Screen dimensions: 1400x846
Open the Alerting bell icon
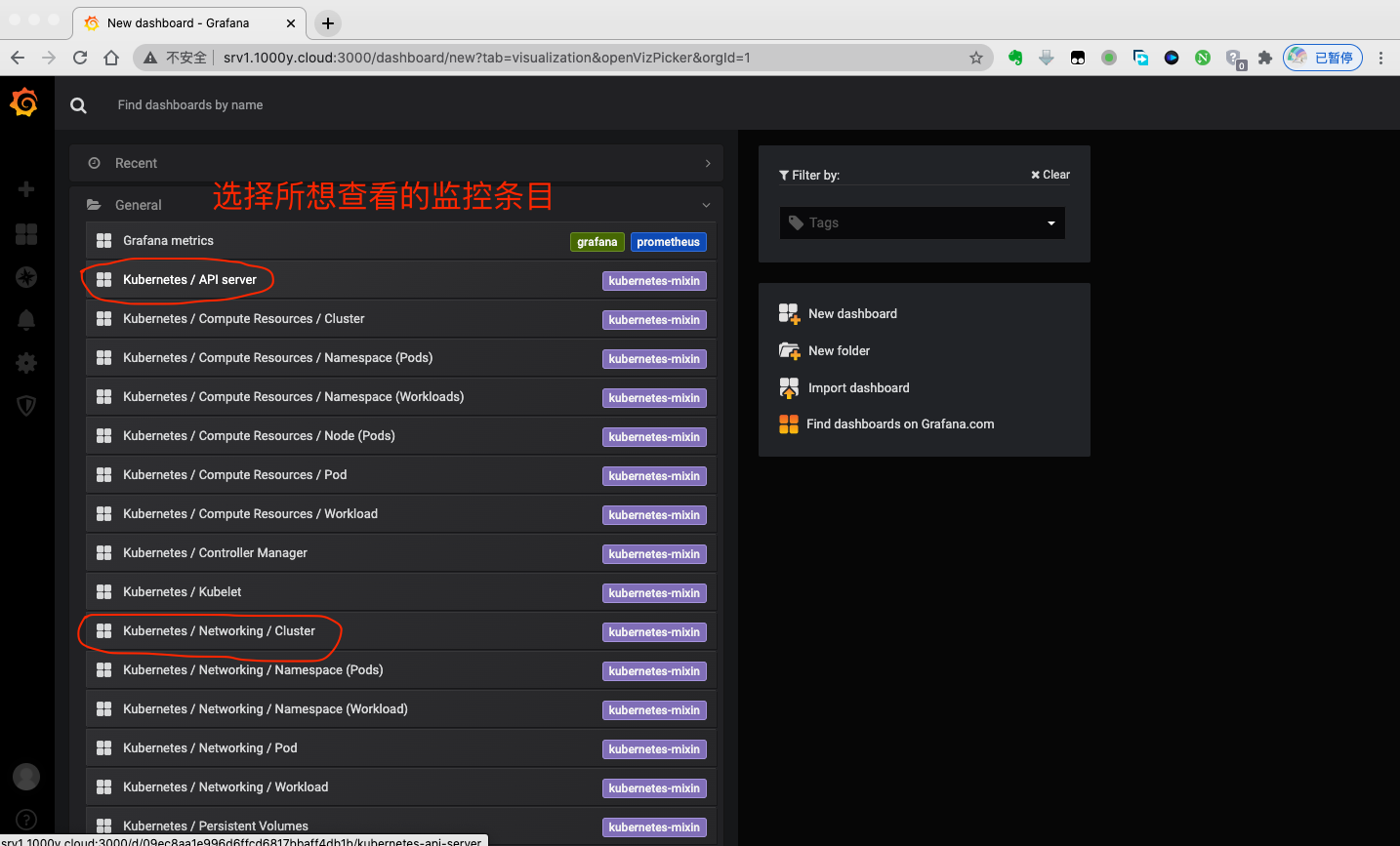point(26,320)
